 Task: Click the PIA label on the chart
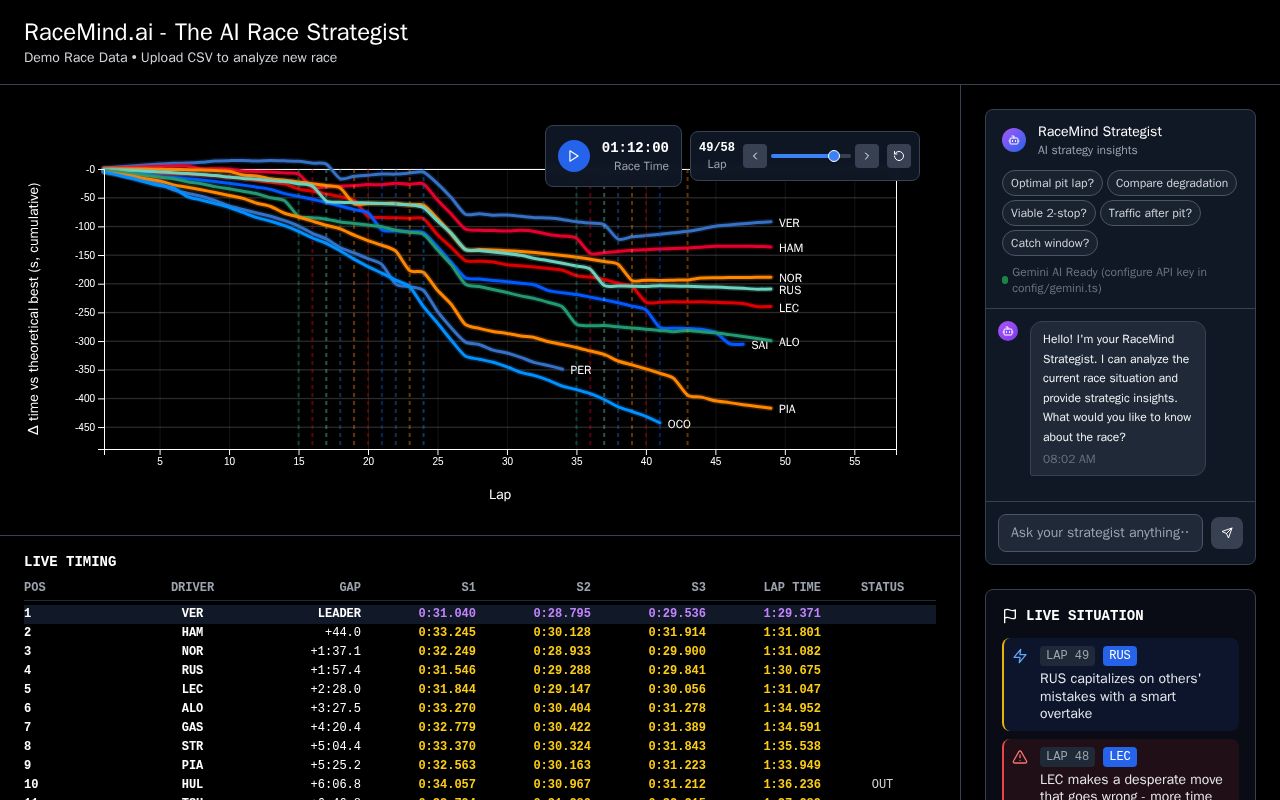[x=787, y=410]
